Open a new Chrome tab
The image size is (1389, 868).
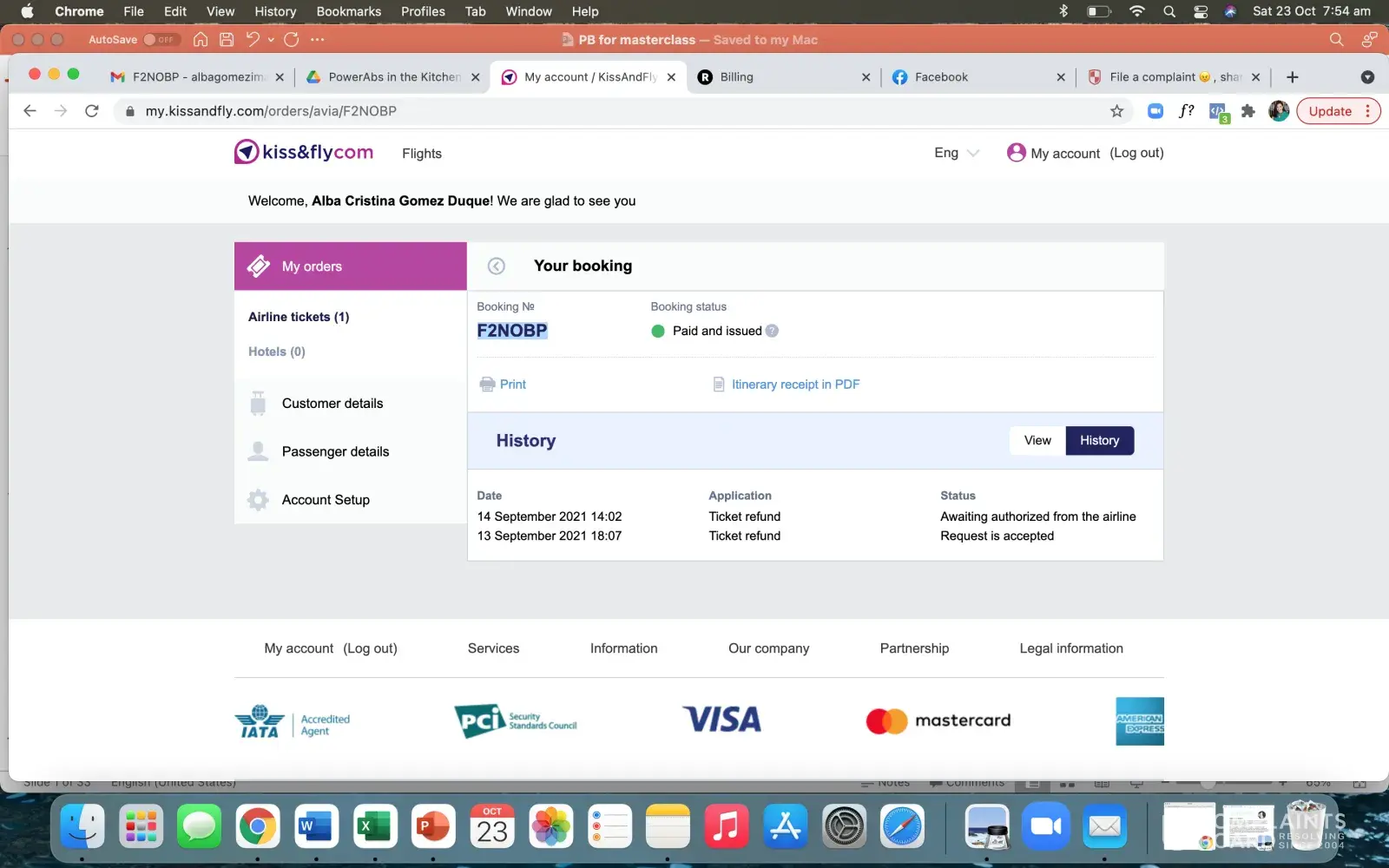click(x=1293, y=77)
